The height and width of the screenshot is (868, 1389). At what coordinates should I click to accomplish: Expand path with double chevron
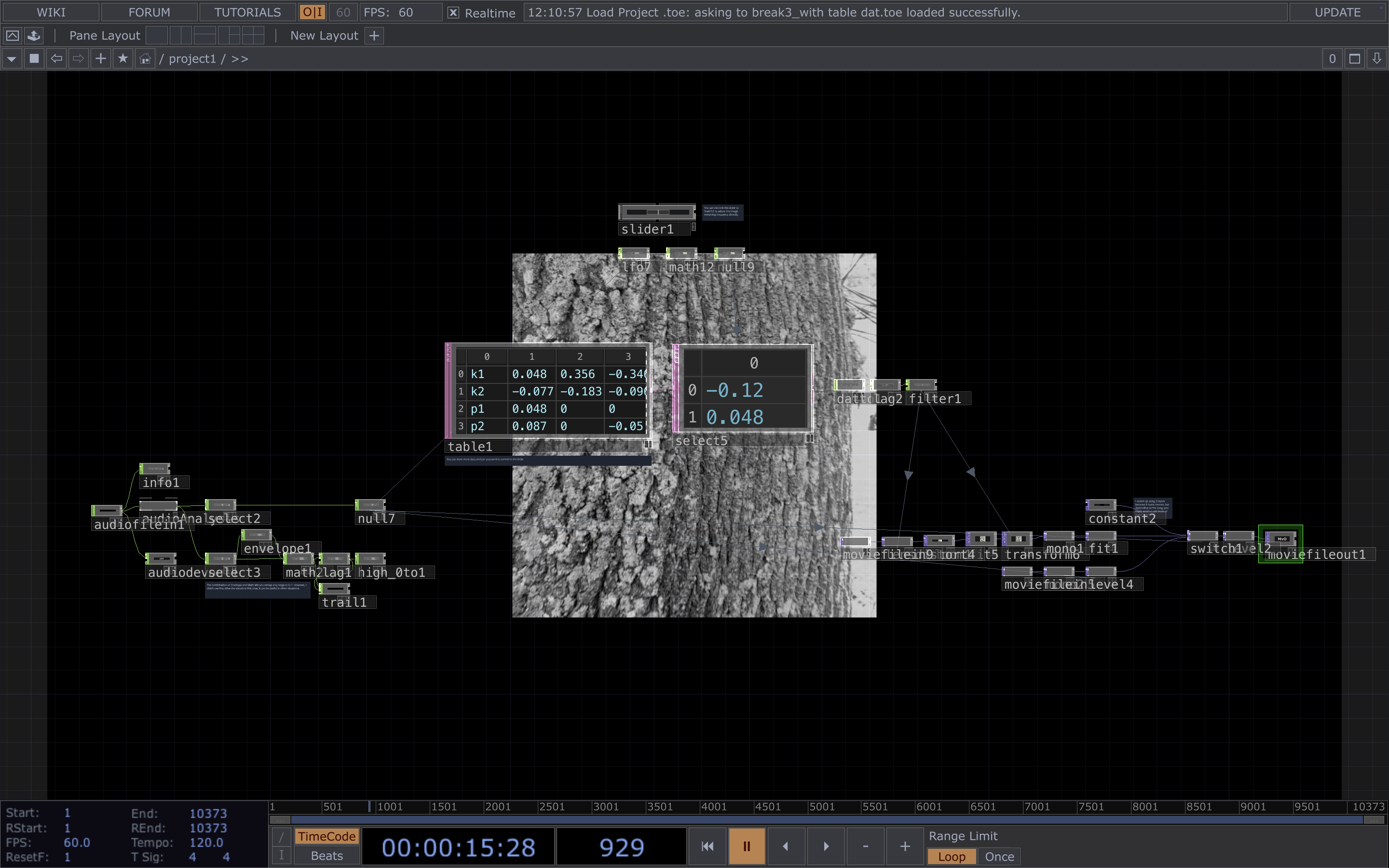click(240, 58)
